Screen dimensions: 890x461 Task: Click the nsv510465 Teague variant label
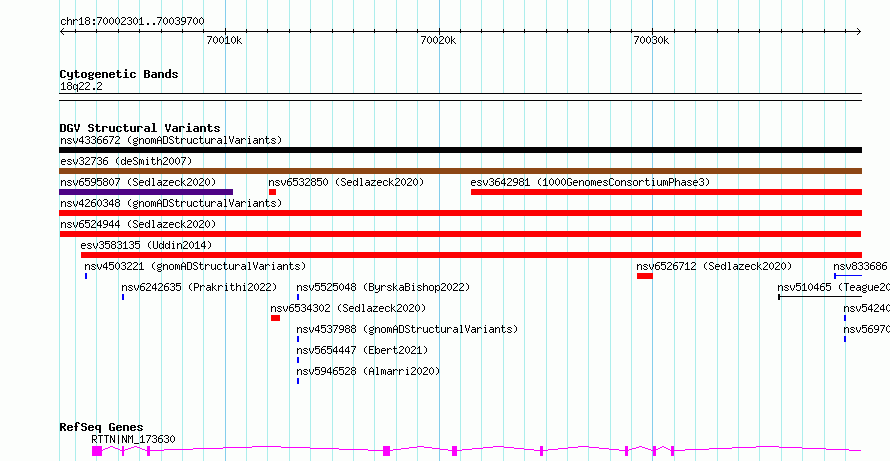832,287
